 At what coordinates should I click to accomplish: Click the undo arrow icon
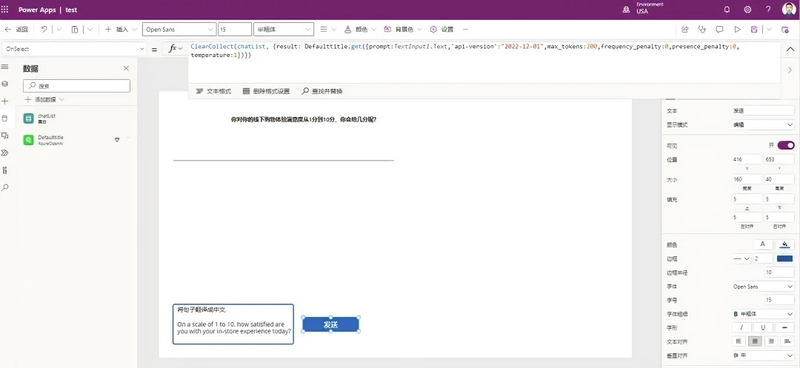point(44,30)
